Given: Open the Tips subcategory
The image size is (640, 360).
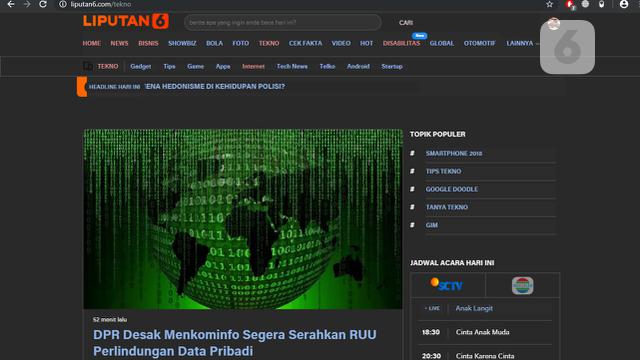Looking at the screenshot, I should 169,67.
